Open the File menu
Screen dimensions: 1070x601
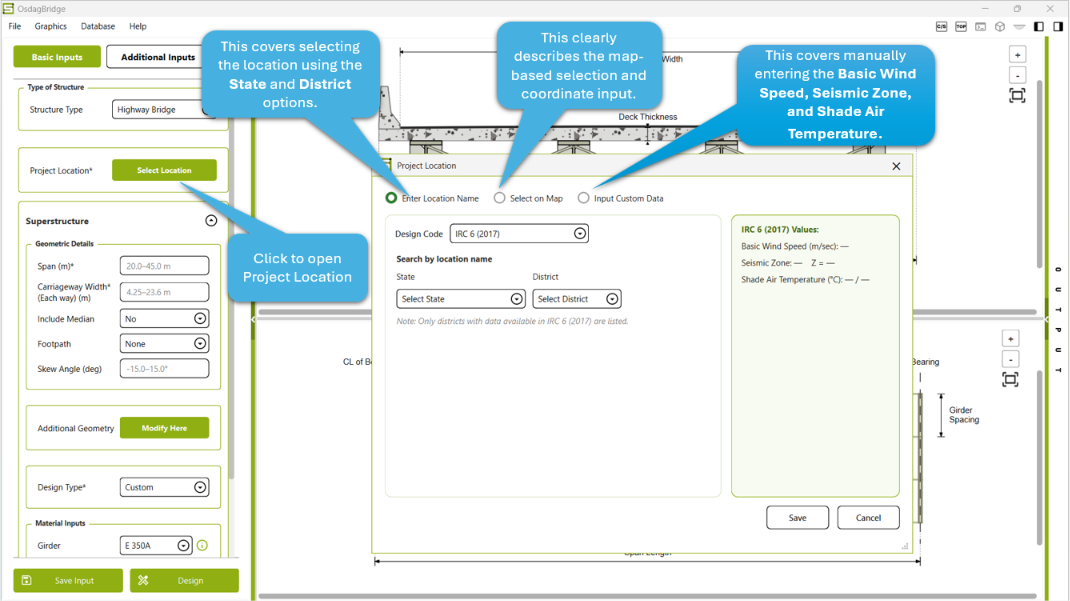pos(14,27)
